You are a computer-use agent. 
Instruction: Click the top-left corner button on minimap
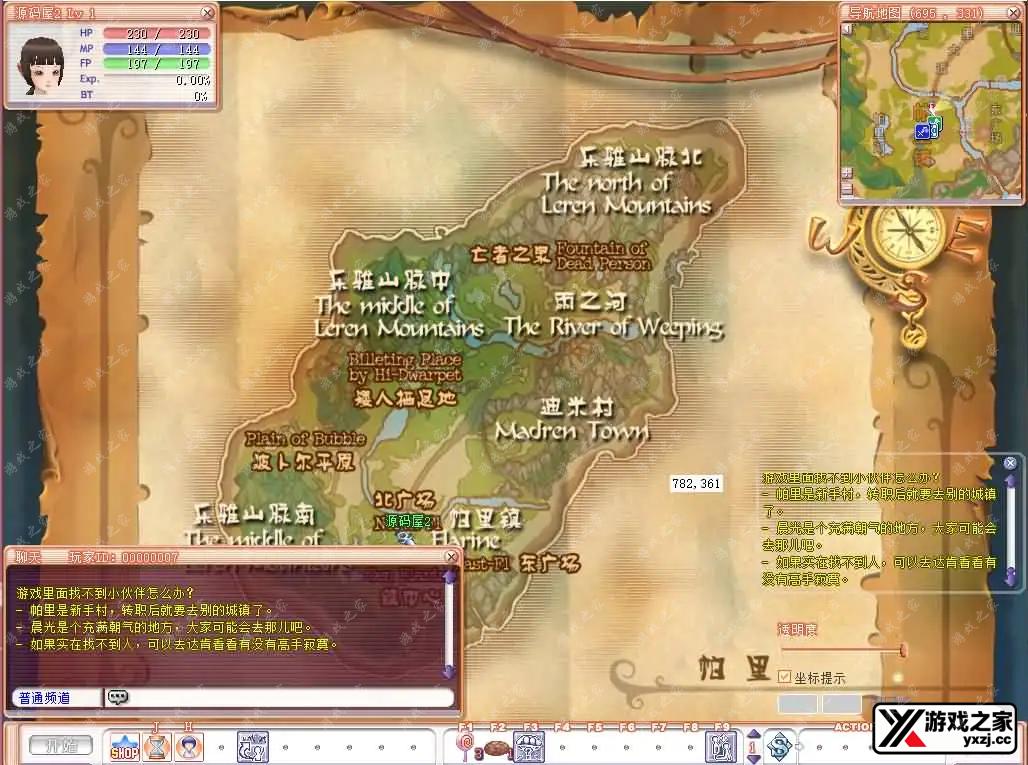coord(847,29)
